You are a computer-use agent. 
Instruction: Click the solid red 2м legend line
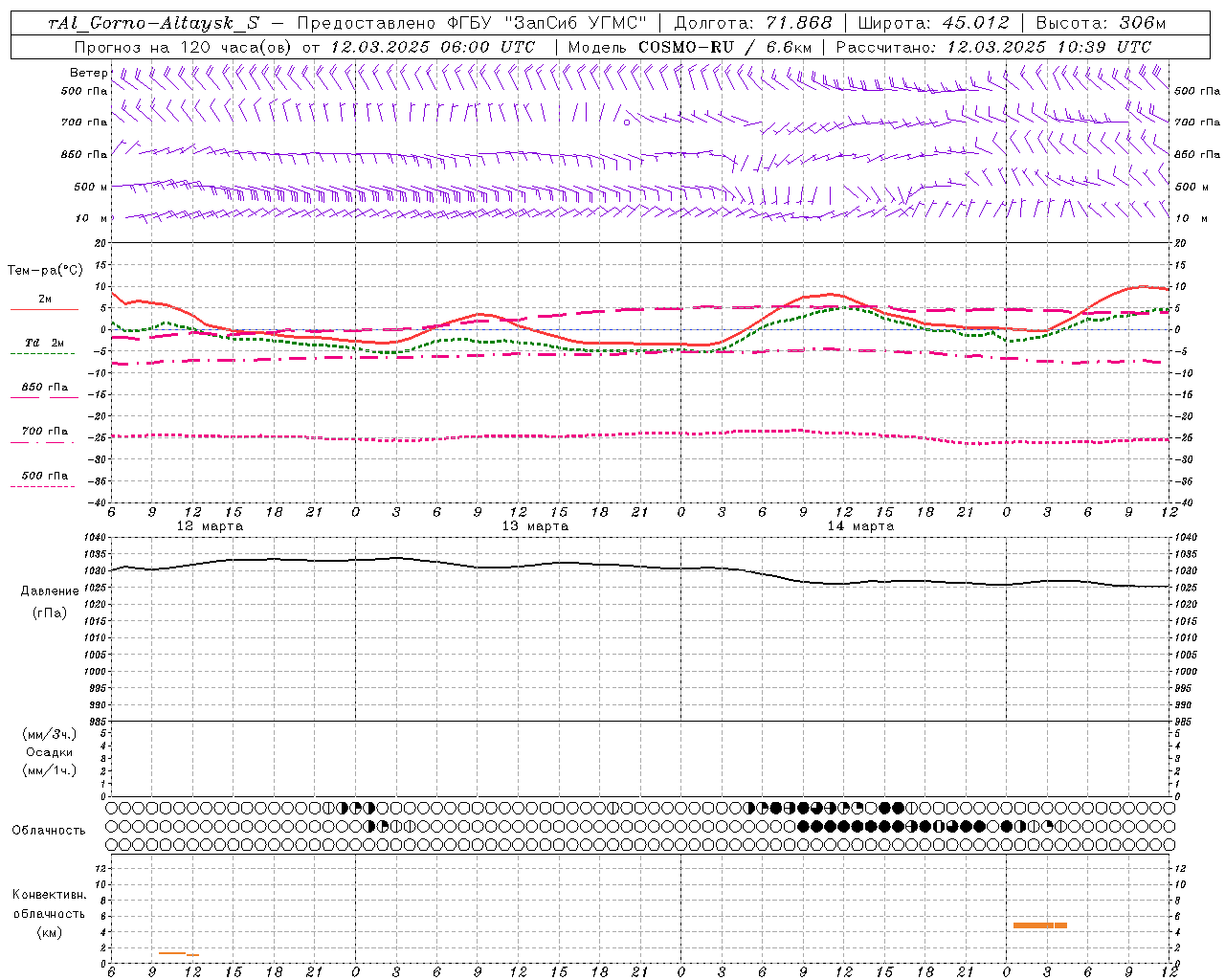(44, 310)
